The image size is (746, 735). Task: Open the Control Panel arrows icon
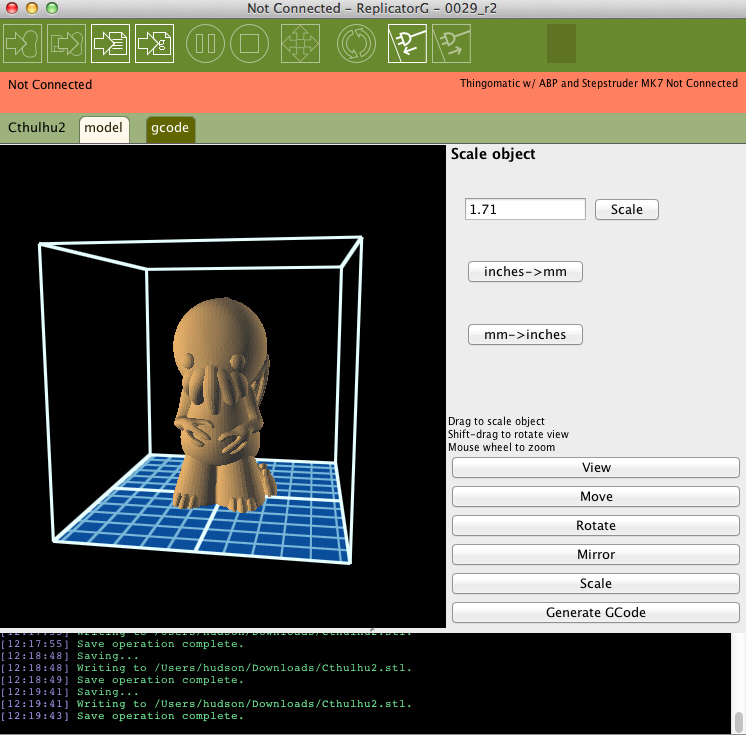300,43
